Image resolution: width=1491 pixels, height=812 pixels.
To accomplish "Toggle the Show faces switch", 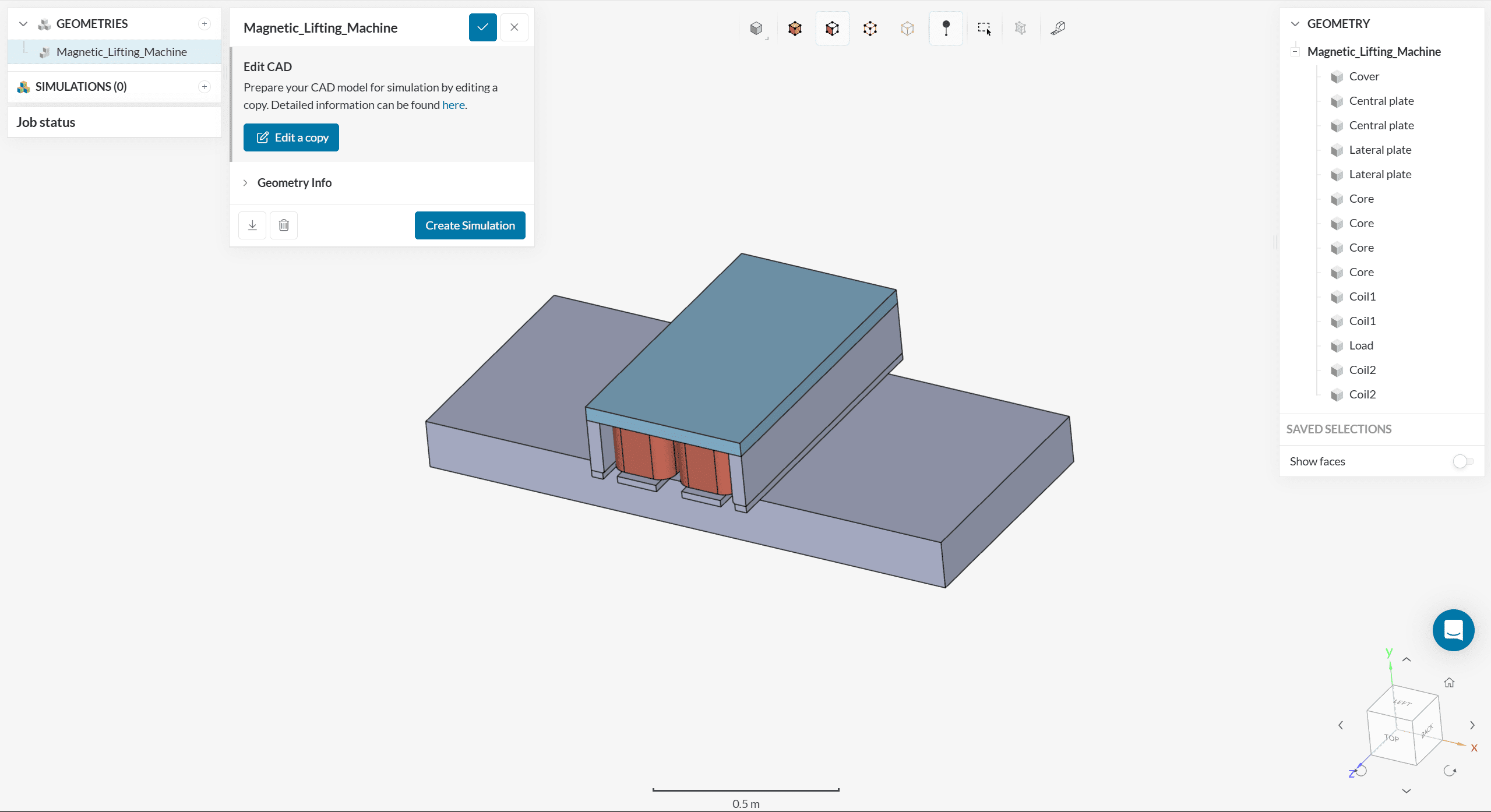I will pyautogui.click(x=1462, y=461).
